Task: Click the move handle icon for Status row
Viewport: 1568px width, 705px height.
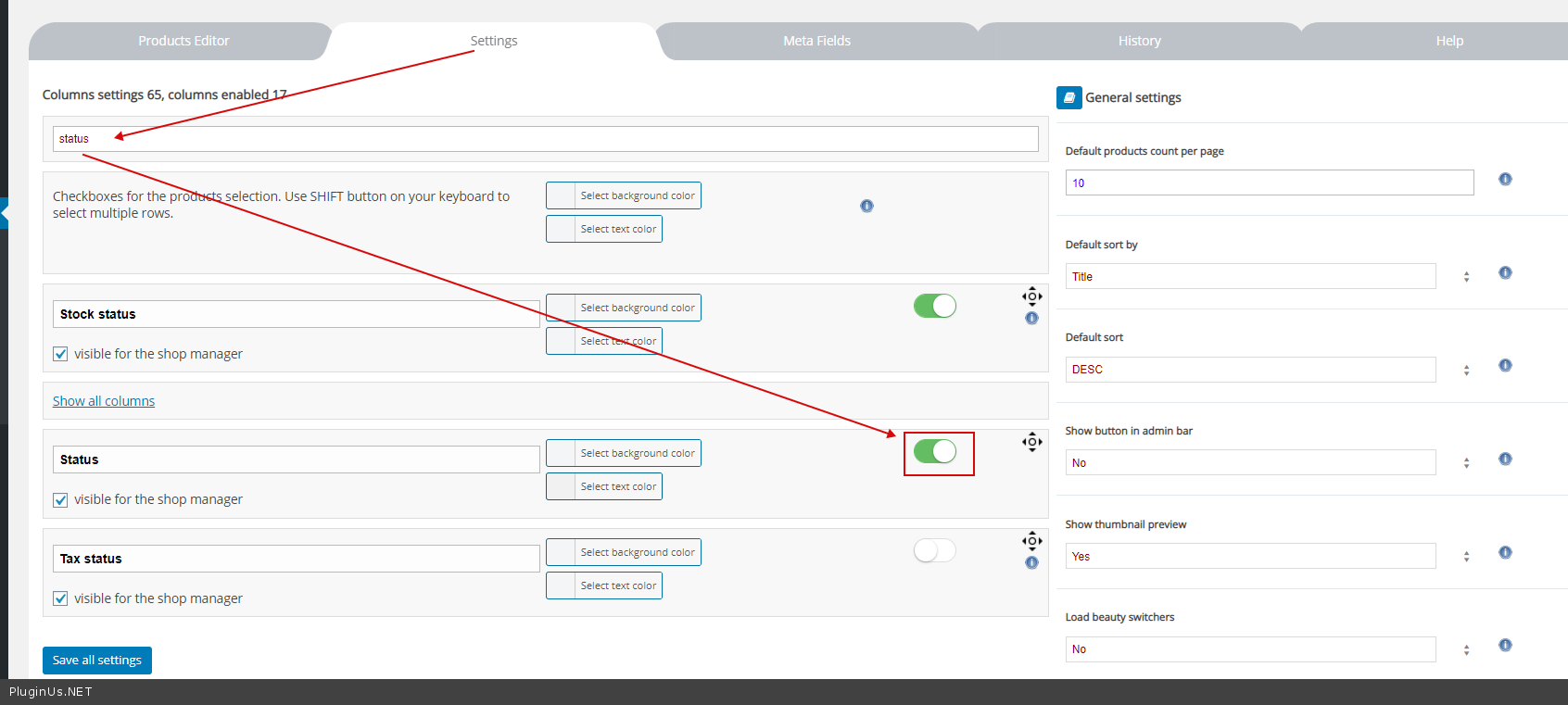Action: click(1031, 442)
